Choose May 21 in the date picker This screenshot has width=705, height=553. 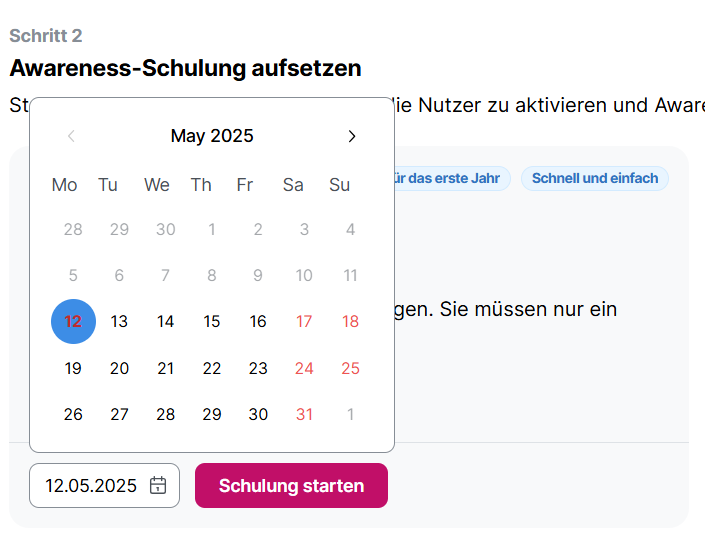(166, 368)
